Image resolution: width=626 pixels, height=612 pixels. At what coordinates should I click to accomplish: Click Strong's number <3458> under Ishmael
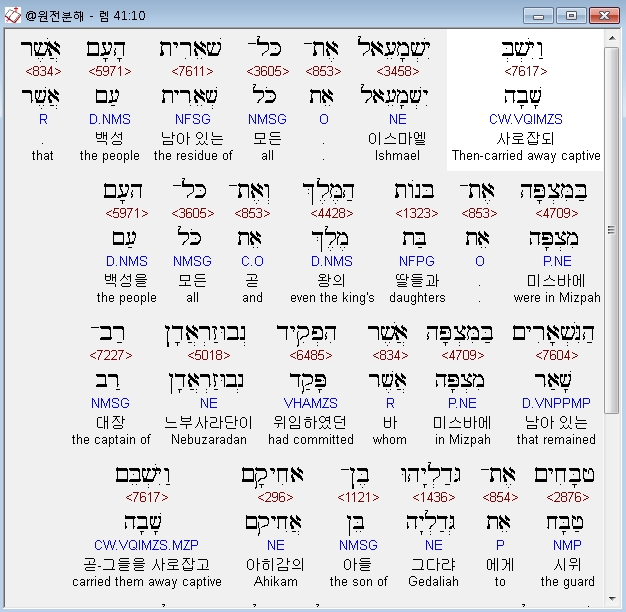click(x=398, y=71)
